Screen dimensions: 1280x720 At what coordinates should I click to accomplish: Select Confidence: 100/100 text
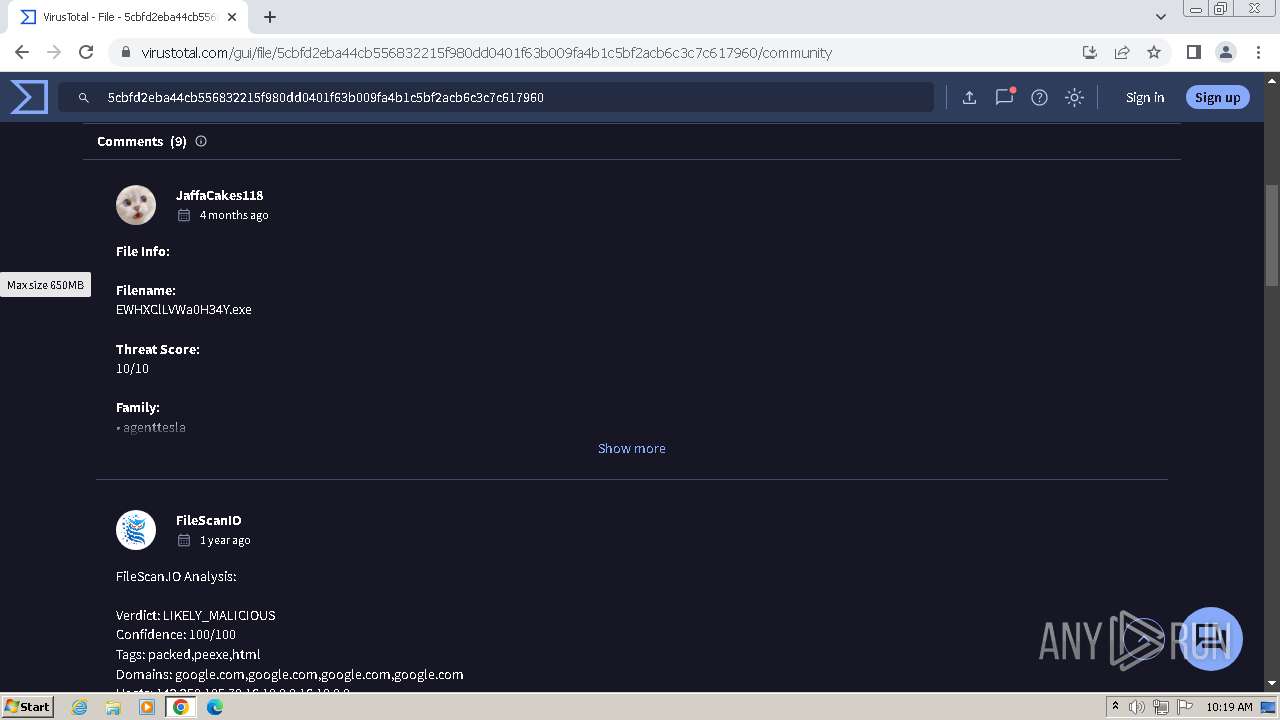coord(176,634)
